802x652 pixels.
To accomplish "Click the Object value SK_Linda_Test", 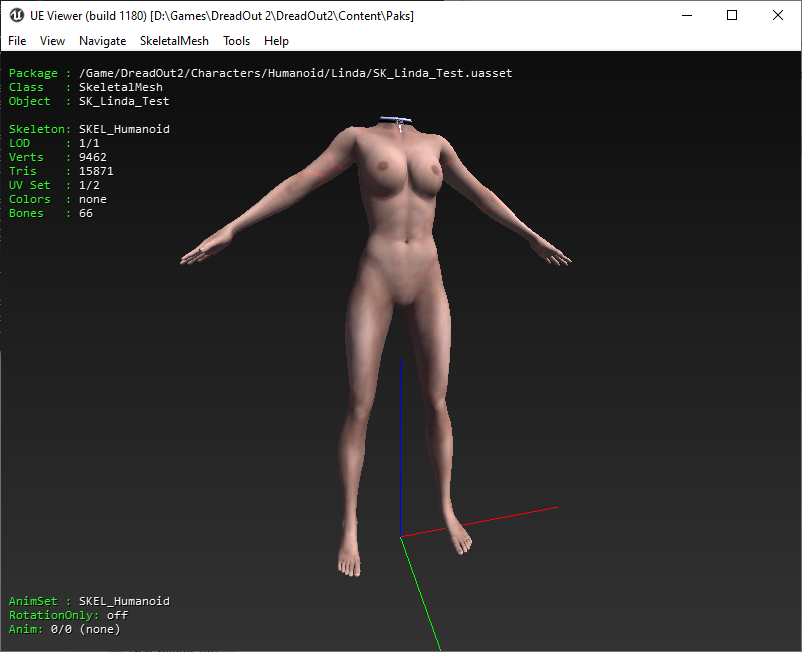I will [x=124, y=101].
